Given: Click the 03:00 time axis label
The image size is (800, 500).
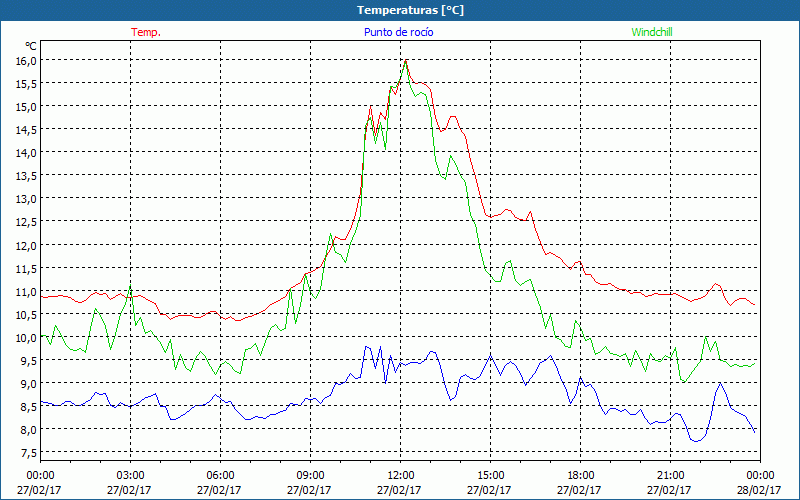Looking at the screenshot, I should (x=131, y=476).
